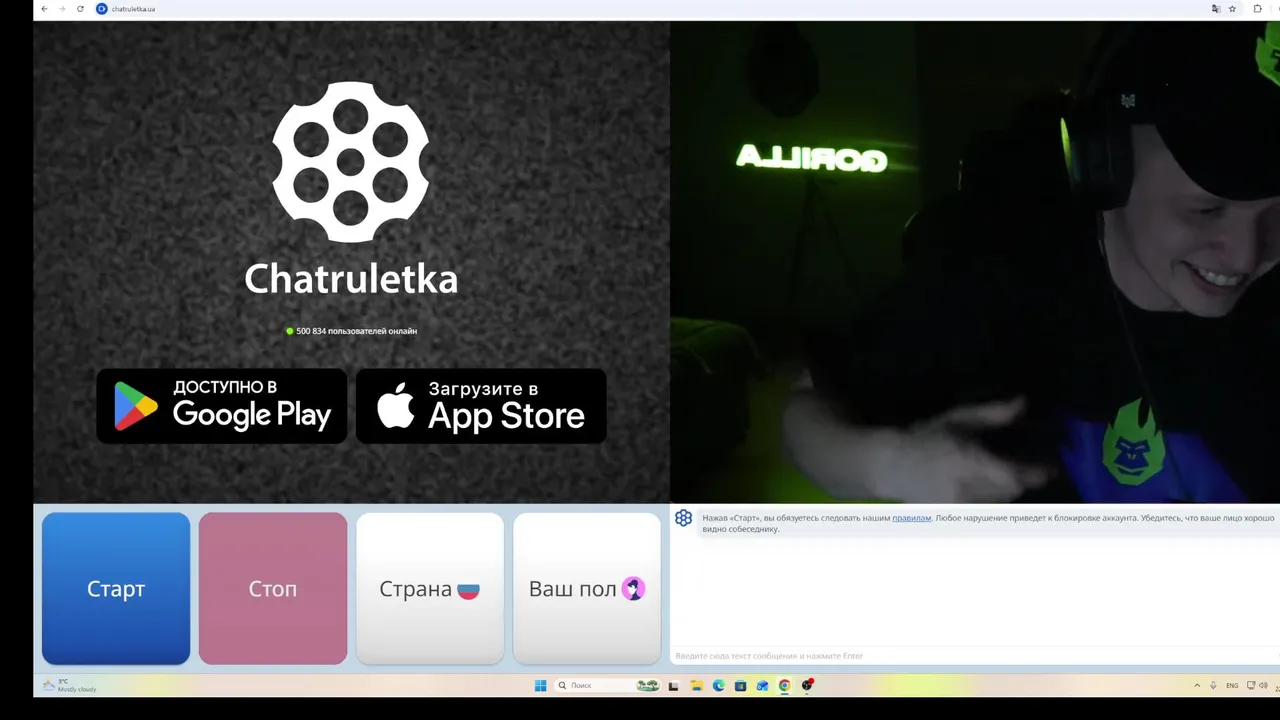Click the Russian flag icon on Страна
This screenshot has width=1280, height=720.
[x=468, y=590]
